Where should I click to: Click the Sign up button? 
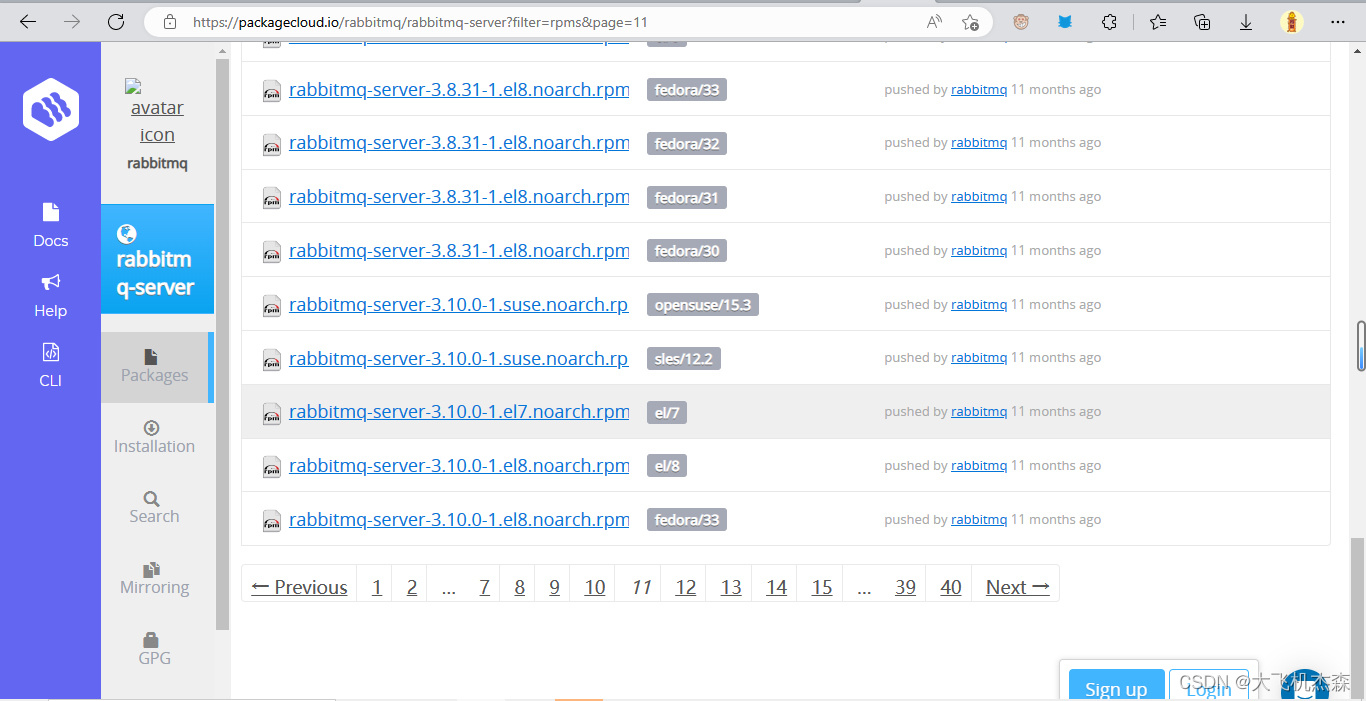(1116, 686)
